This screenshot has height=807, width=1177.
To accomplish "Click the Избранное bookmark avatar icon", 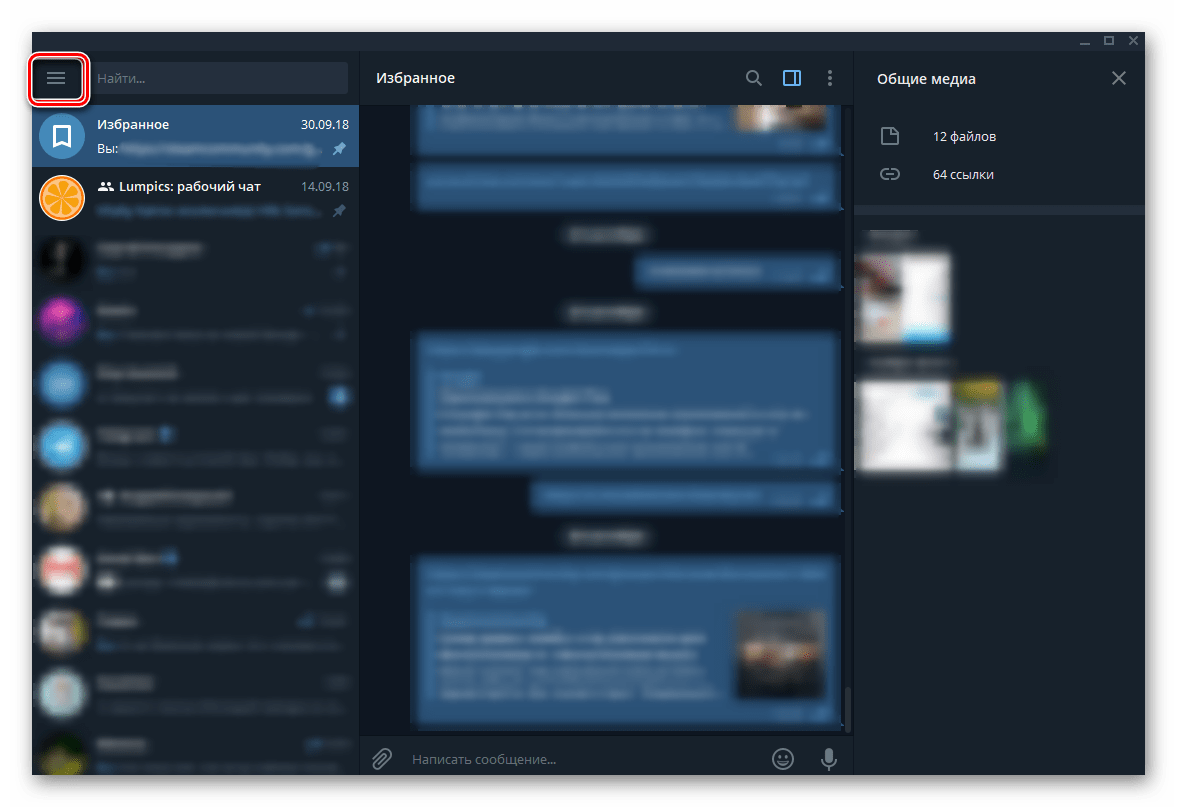I will 61,136.
